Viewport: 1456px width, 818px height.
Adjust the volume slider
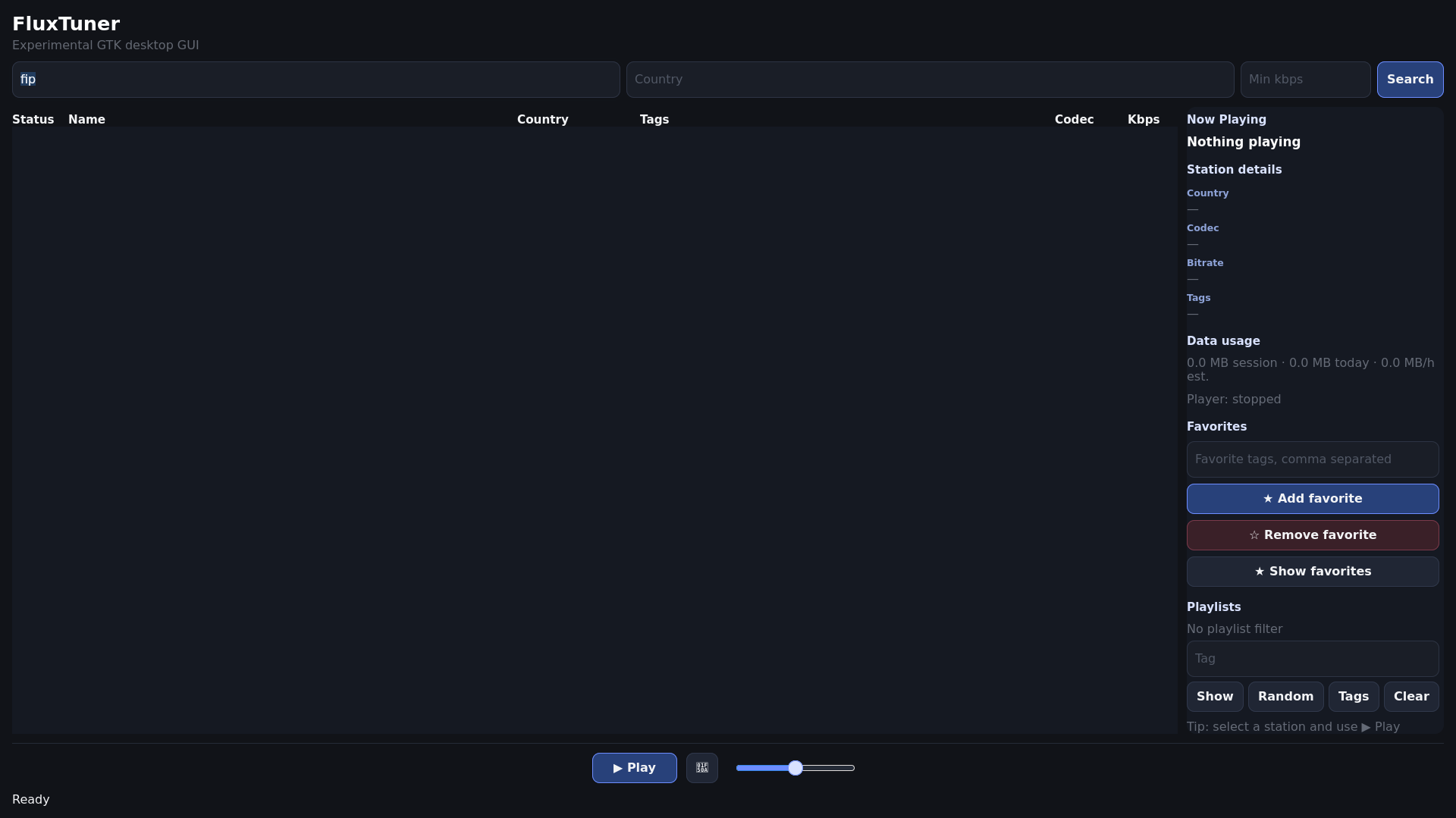(x=795, y=768)
